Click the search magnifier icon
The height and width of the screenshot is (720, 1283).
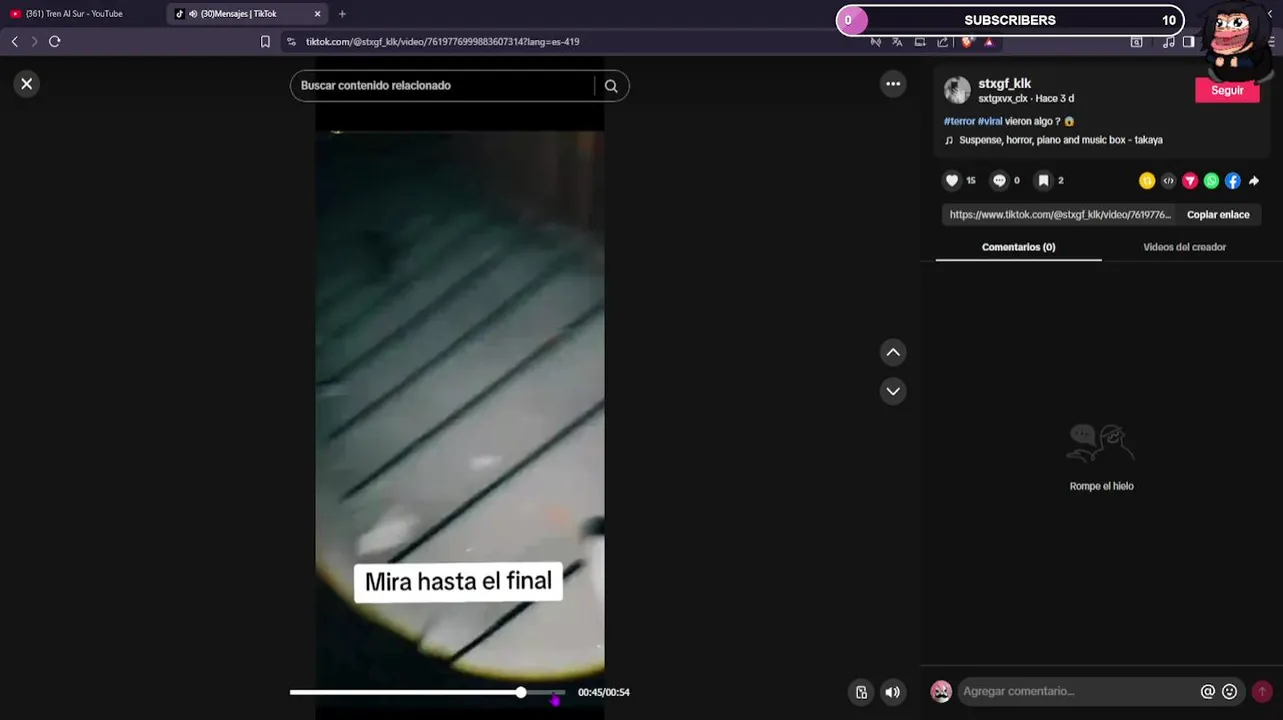coord(611,86)
